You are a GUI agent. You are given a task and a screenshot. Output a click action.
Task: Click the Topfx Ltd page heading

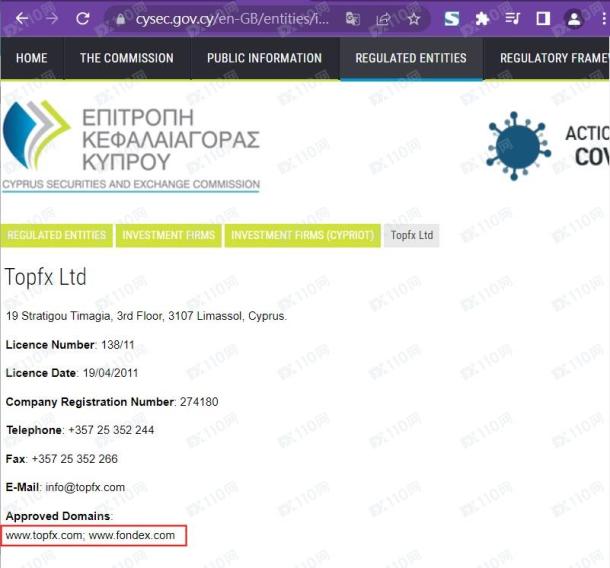click(x=46, y=277)
